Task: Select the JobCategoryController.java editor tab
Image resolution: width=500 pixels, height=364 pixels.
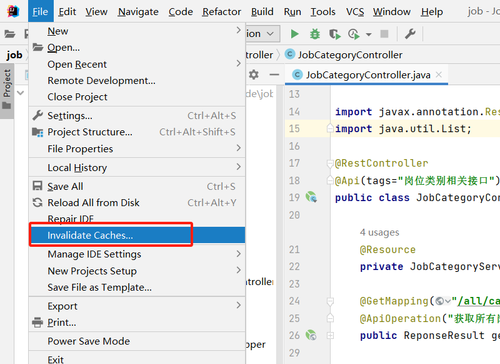Action: point(367,75)
